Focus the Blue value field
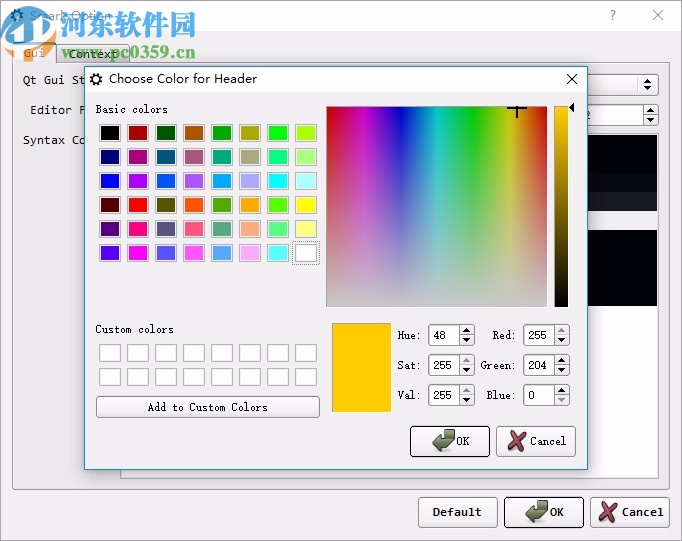The image size is (682, 541). pyautogui.click(x=539, y=395)
